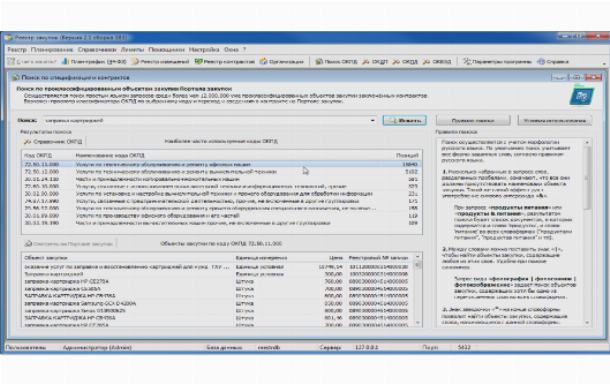This screenshot has width=610, height=384.
Task: Click the server address 127.0.0.1 in status bar
Action: [366, 347]
